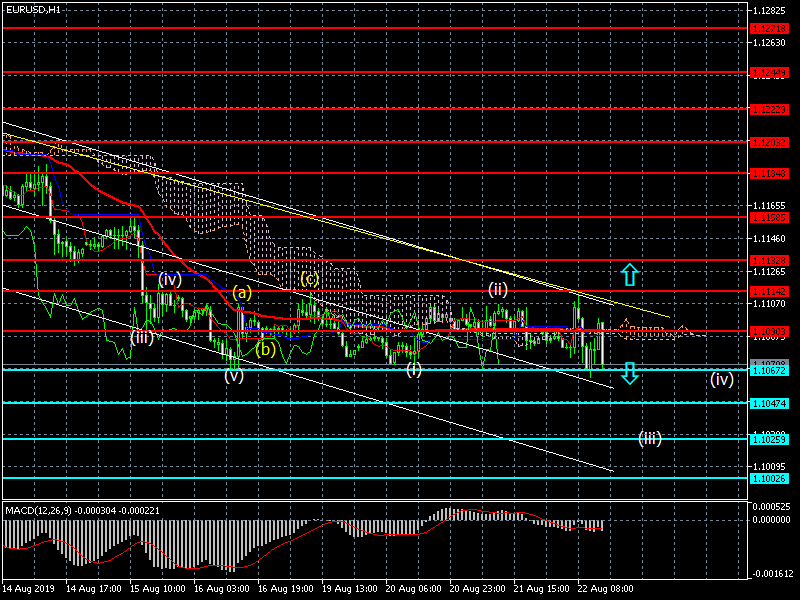Select the red 1.11142 price tag

(769, 292)
